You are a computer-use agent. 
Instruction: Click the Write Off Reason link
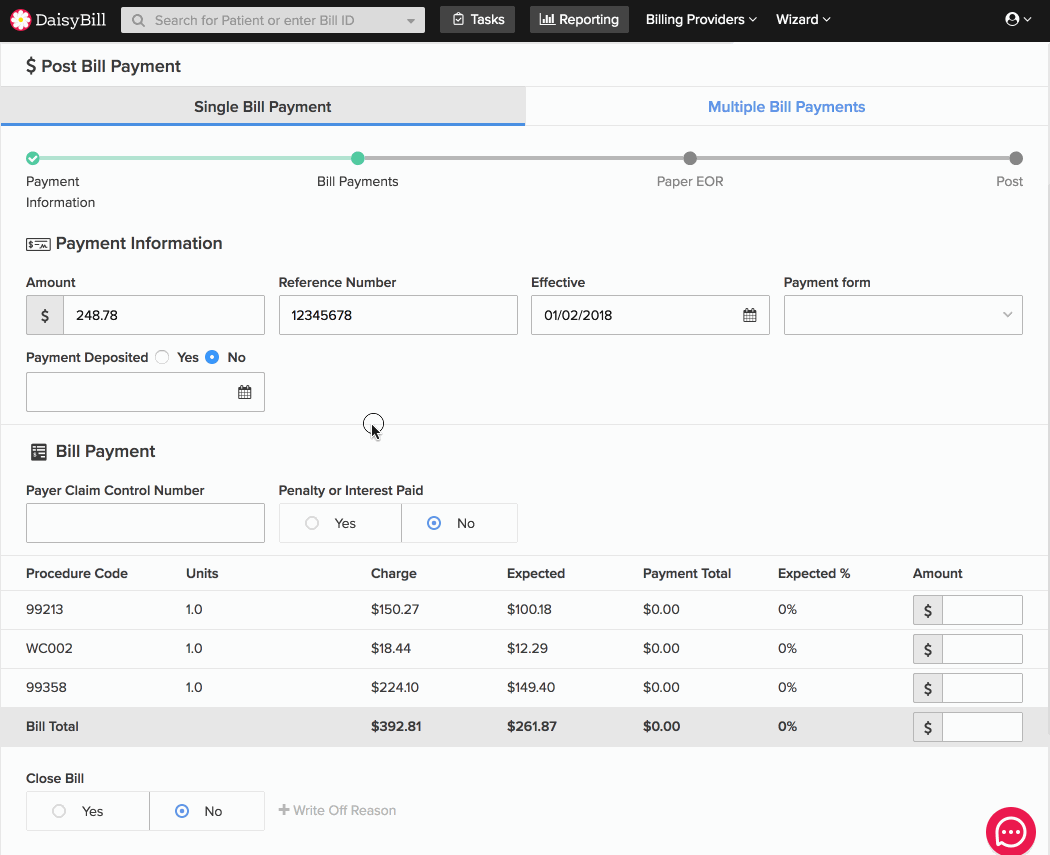(x=337, y=810)
